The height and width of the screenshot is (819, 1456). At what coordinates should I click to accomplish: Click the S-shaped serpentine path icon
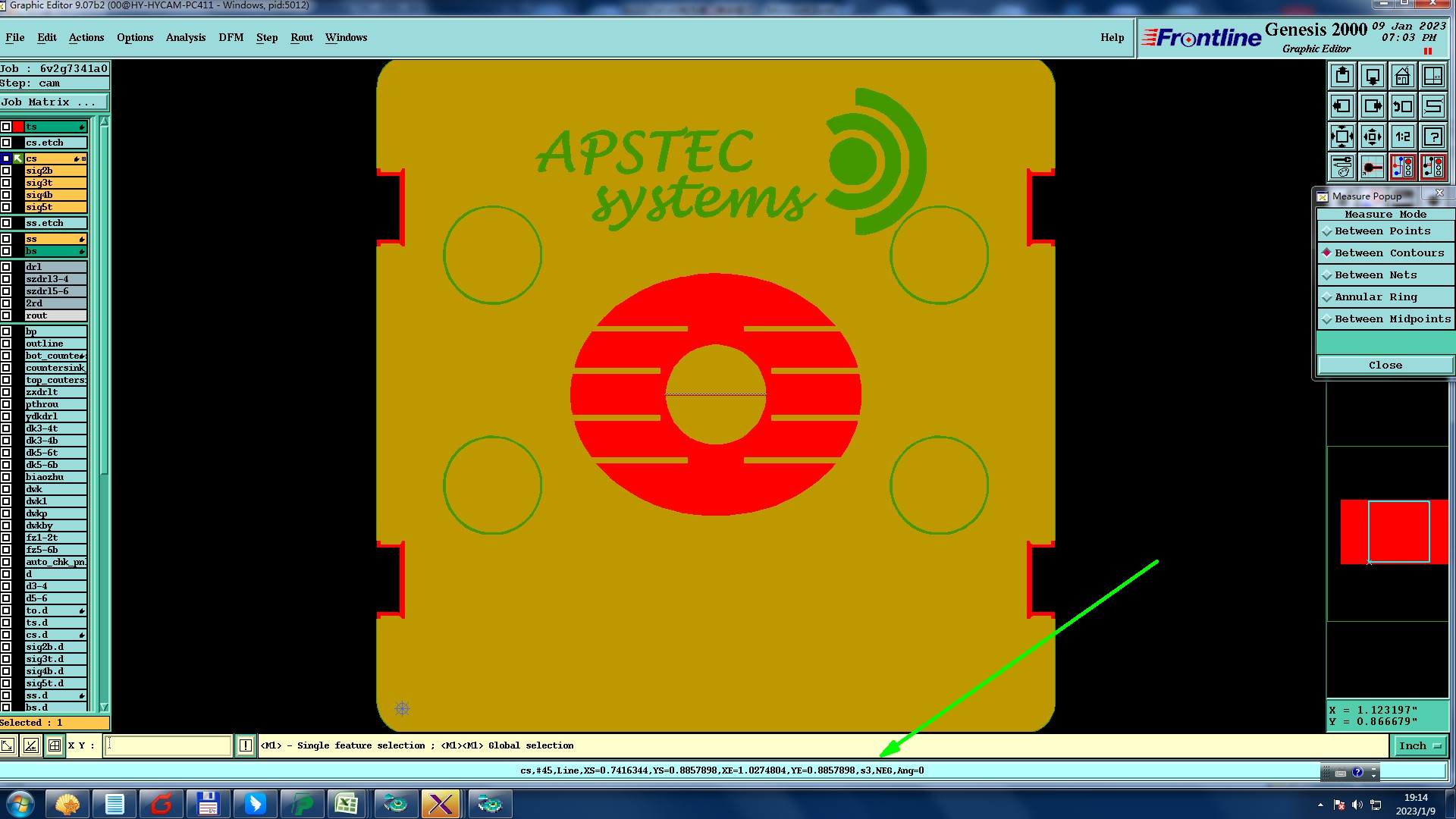pos(1433,106)
